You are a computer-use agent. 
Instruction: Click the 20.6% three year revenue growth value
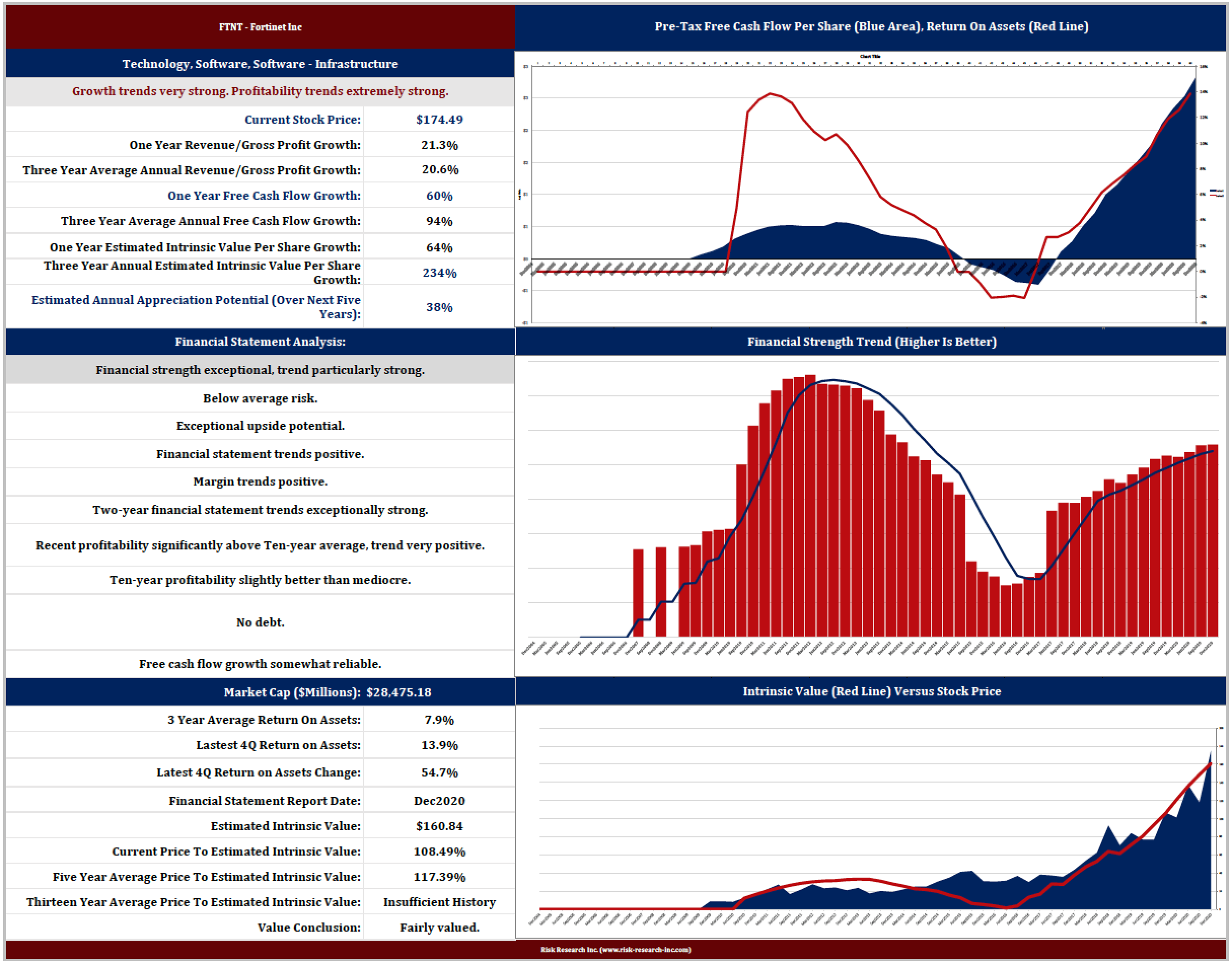(440, 170)
